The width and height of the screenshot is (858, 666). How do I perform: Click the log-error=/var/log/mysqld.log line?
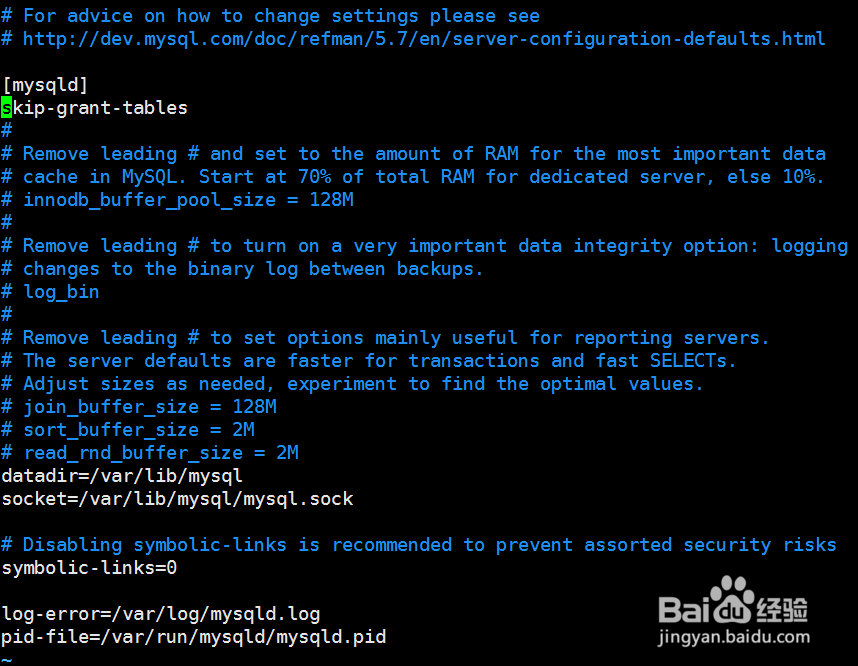(160, 613)
